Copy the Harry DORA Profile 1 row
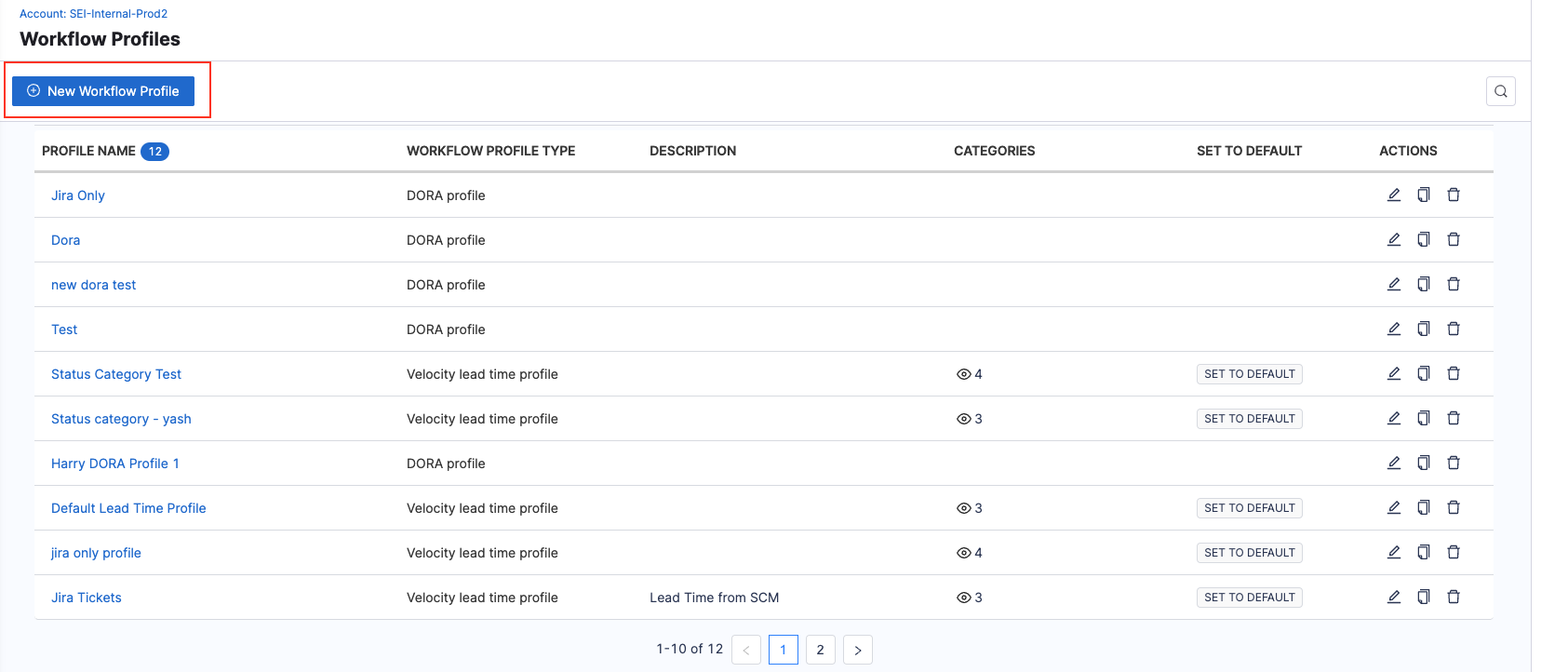 click(1423, 463)
